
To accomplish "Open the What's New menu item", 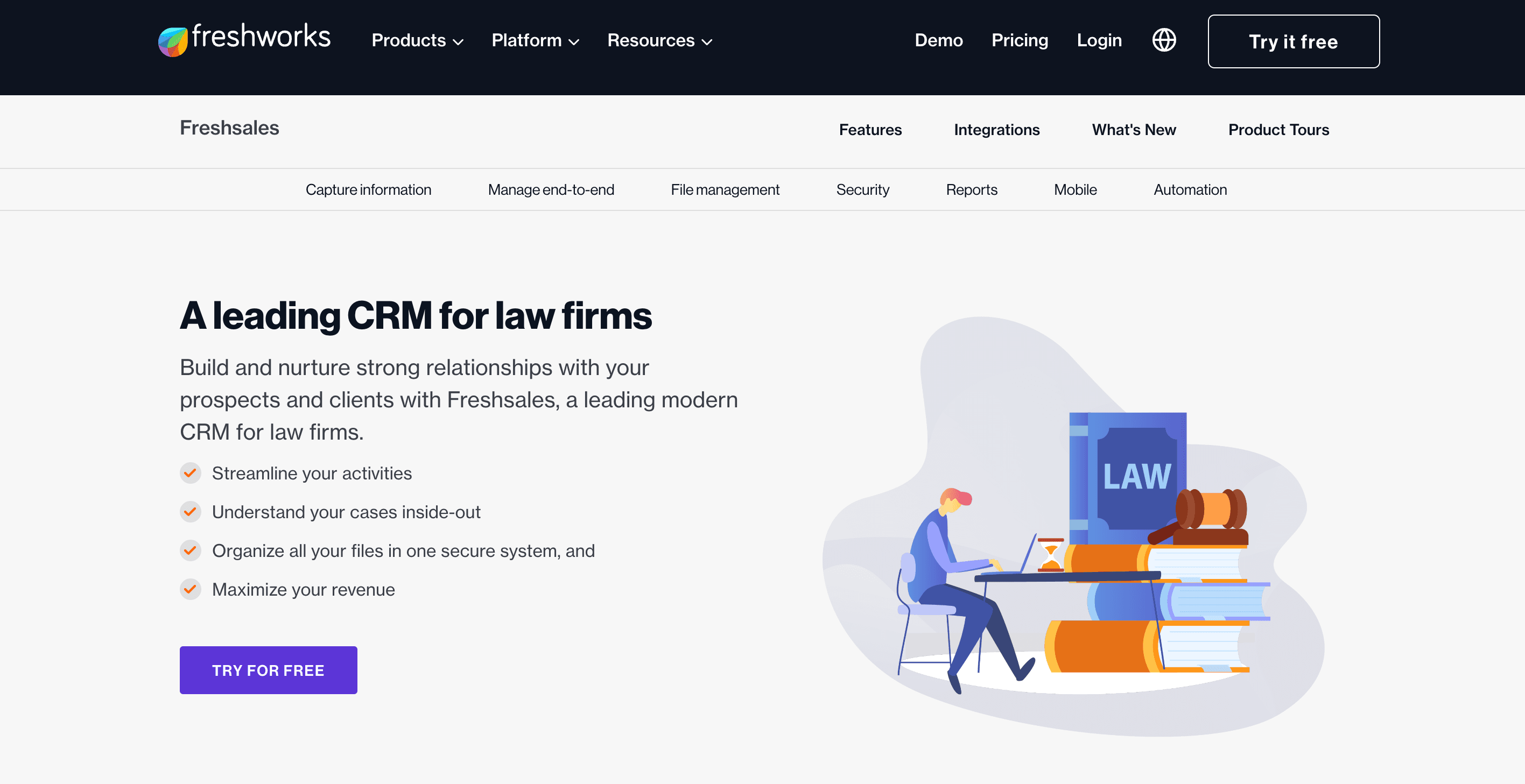I will coord(1134,130).
